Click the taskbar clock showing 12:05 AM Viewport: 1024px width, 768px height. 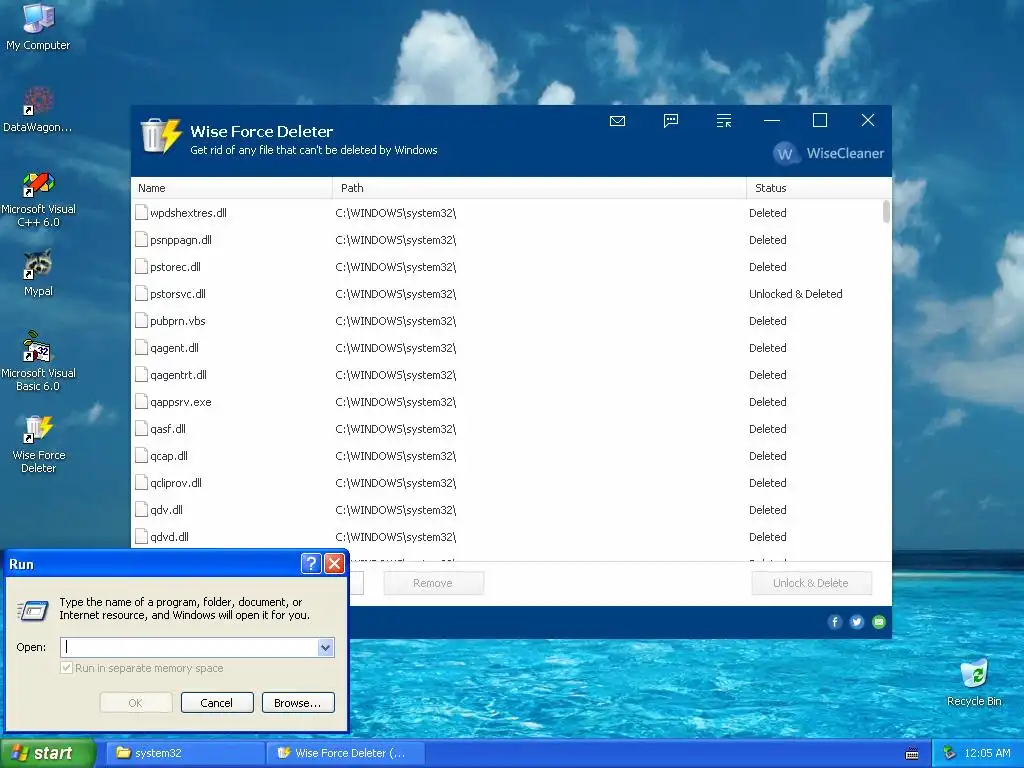point(987,753)
